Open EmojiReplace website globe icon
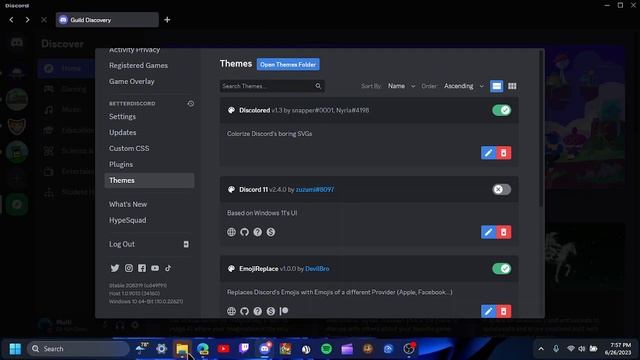The image size is (640, 360). (x=231, y=311)
